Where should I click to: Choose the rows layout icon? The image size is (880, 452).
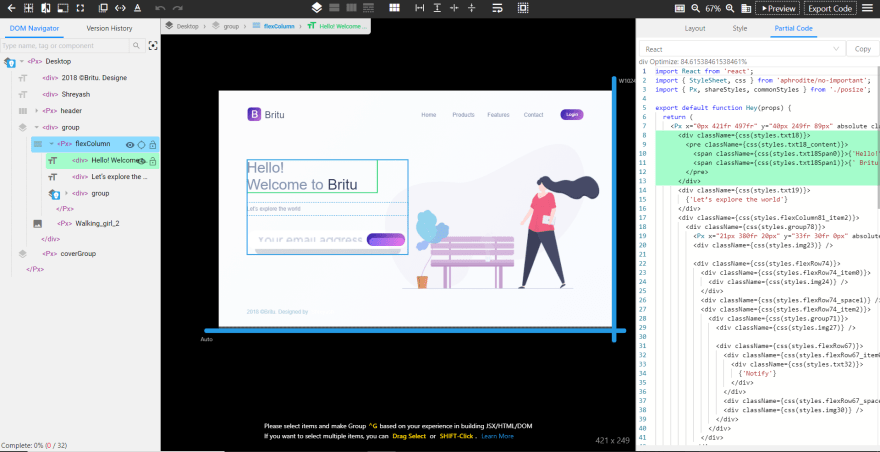334,8
